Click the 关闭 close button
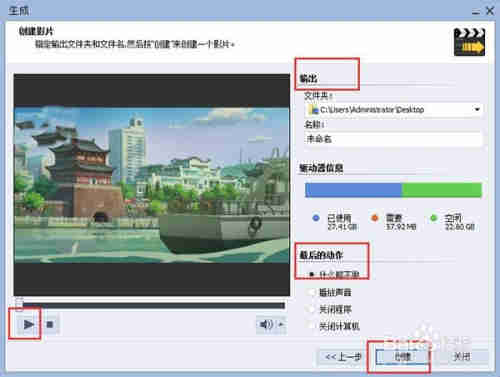500x377 pixels. [462, 357]
